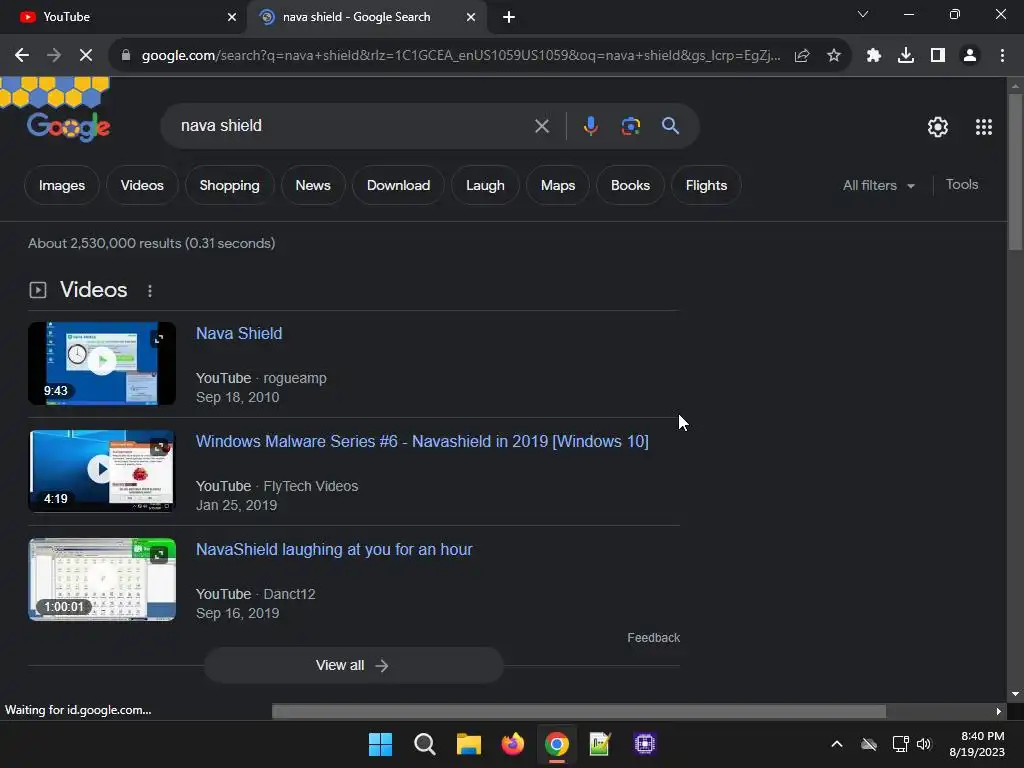
Task: Clear the search box text
Action: pos(542,126)
